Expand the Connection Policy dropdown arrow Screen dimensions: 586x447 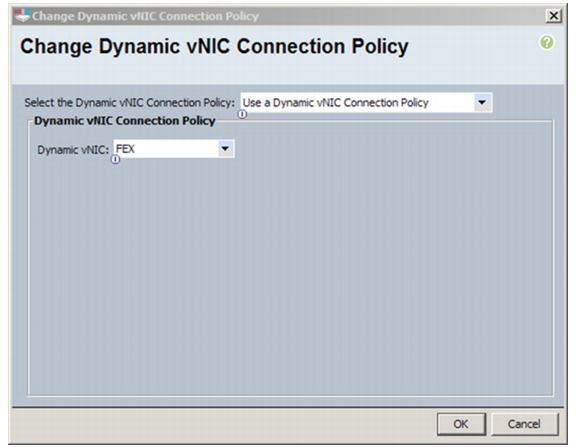click(x=482, y=102)
